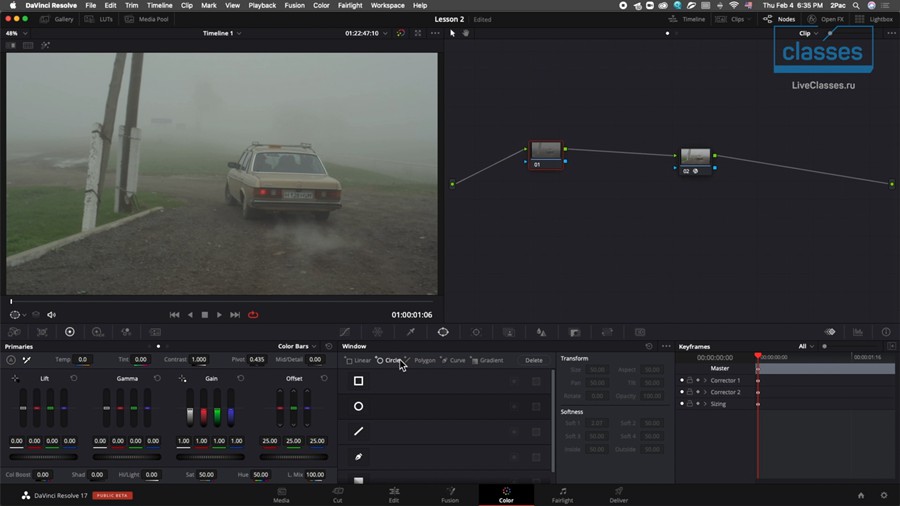900x506 pixels.
Task: Reset the Gamma color wheel
Action: click(x=157, y=379)
